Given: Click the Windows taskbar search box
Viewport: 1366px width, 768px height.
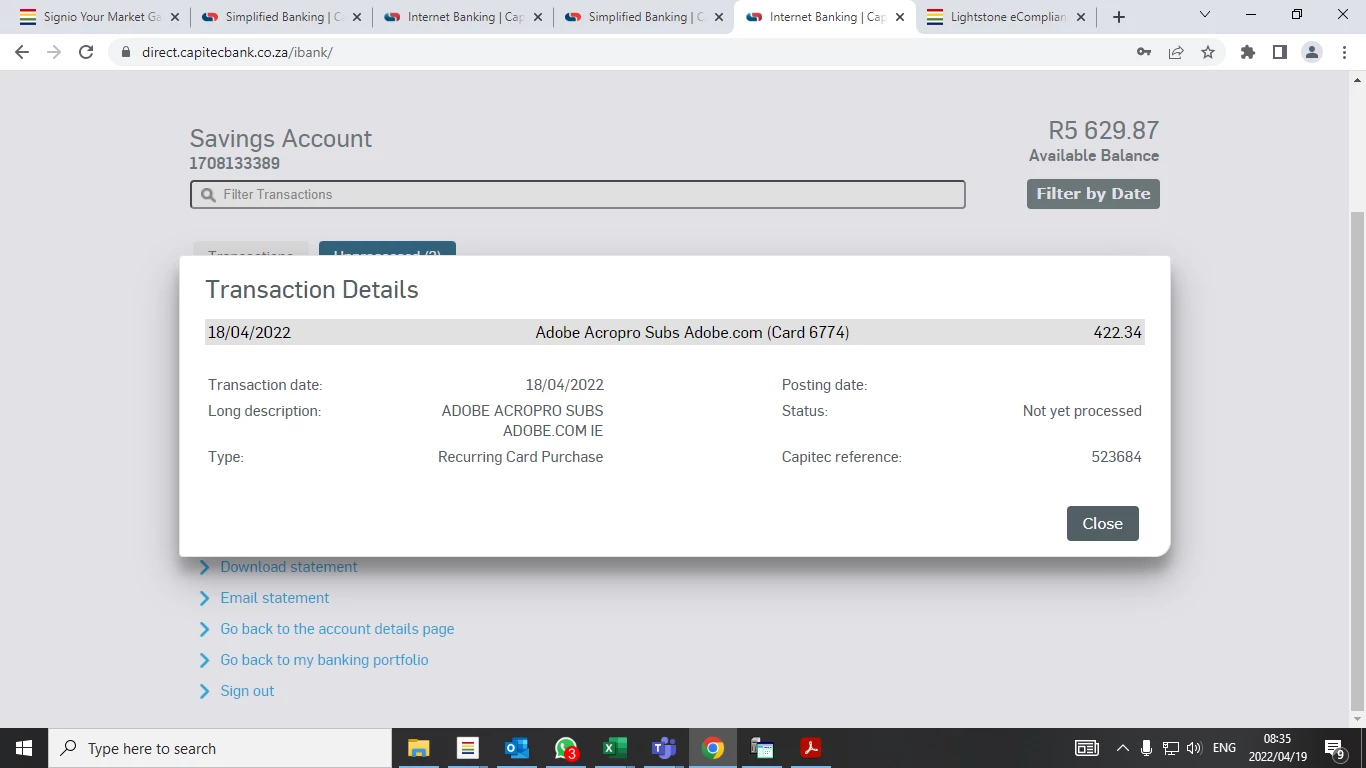Looking at the screenshot, I should (220, 748).
